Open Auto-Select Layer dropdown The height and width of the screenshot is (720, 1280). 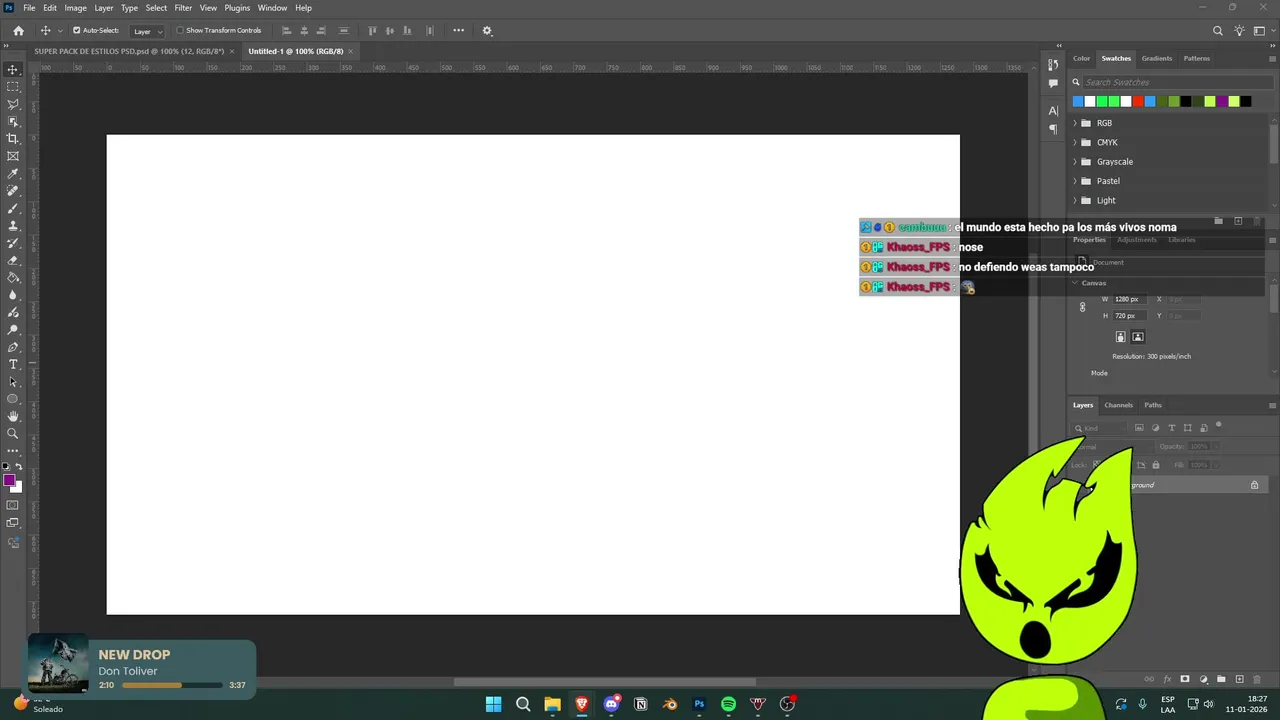tap(148, 31)
